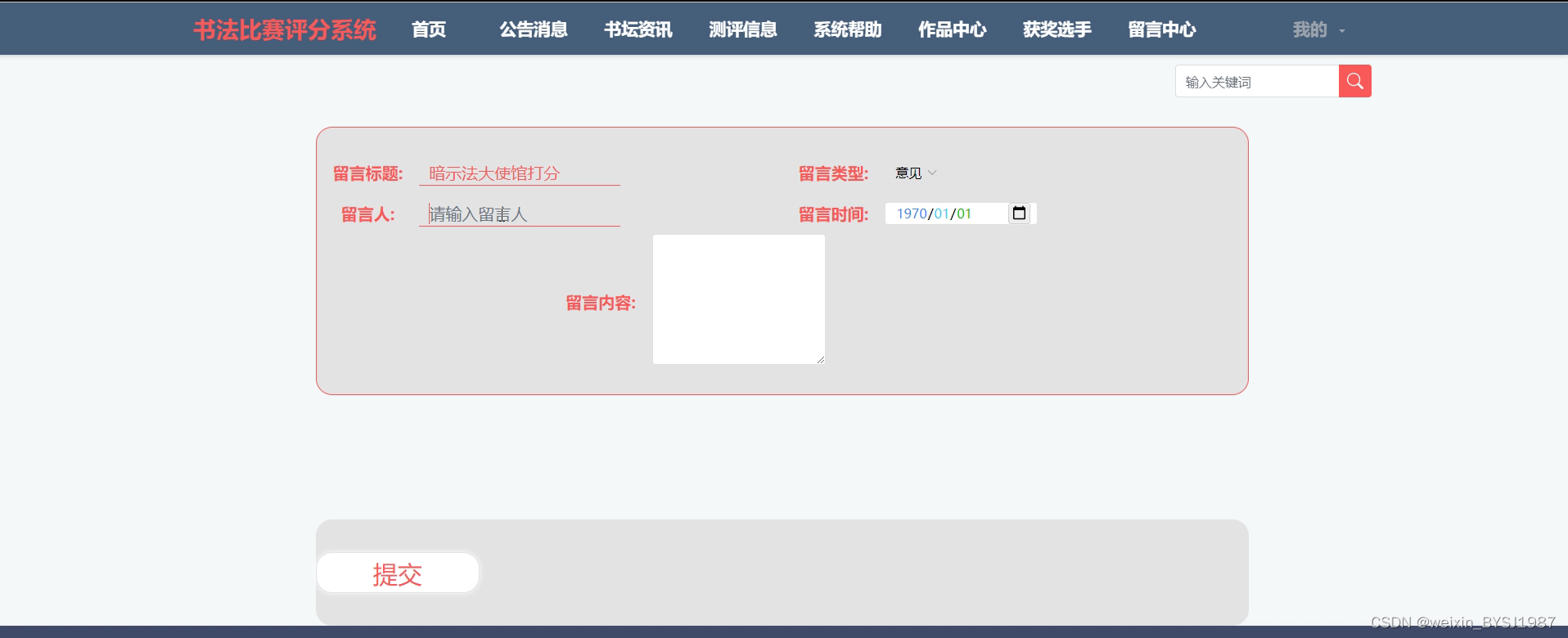
Task: Click the red search magnifier button
Action: tap(1354, 81)
